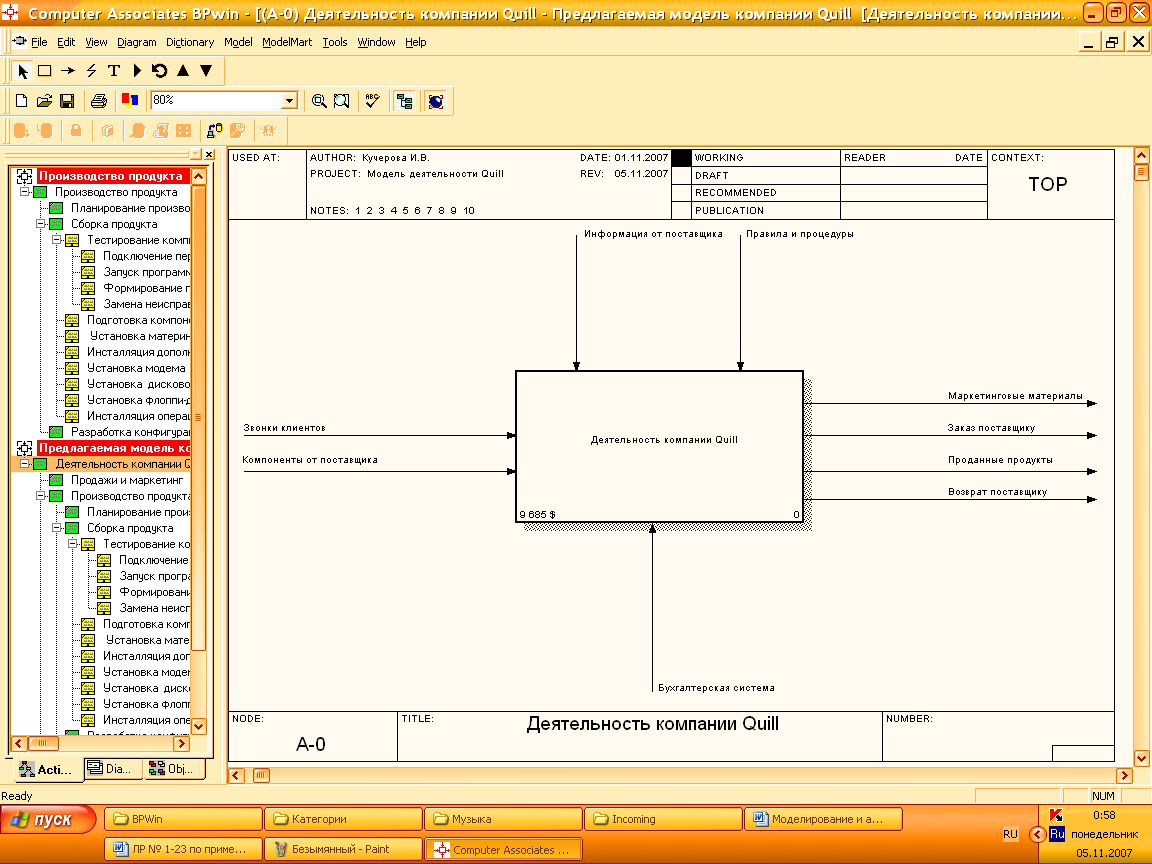Click the Kaspersky tray icon

point(1056,815)
